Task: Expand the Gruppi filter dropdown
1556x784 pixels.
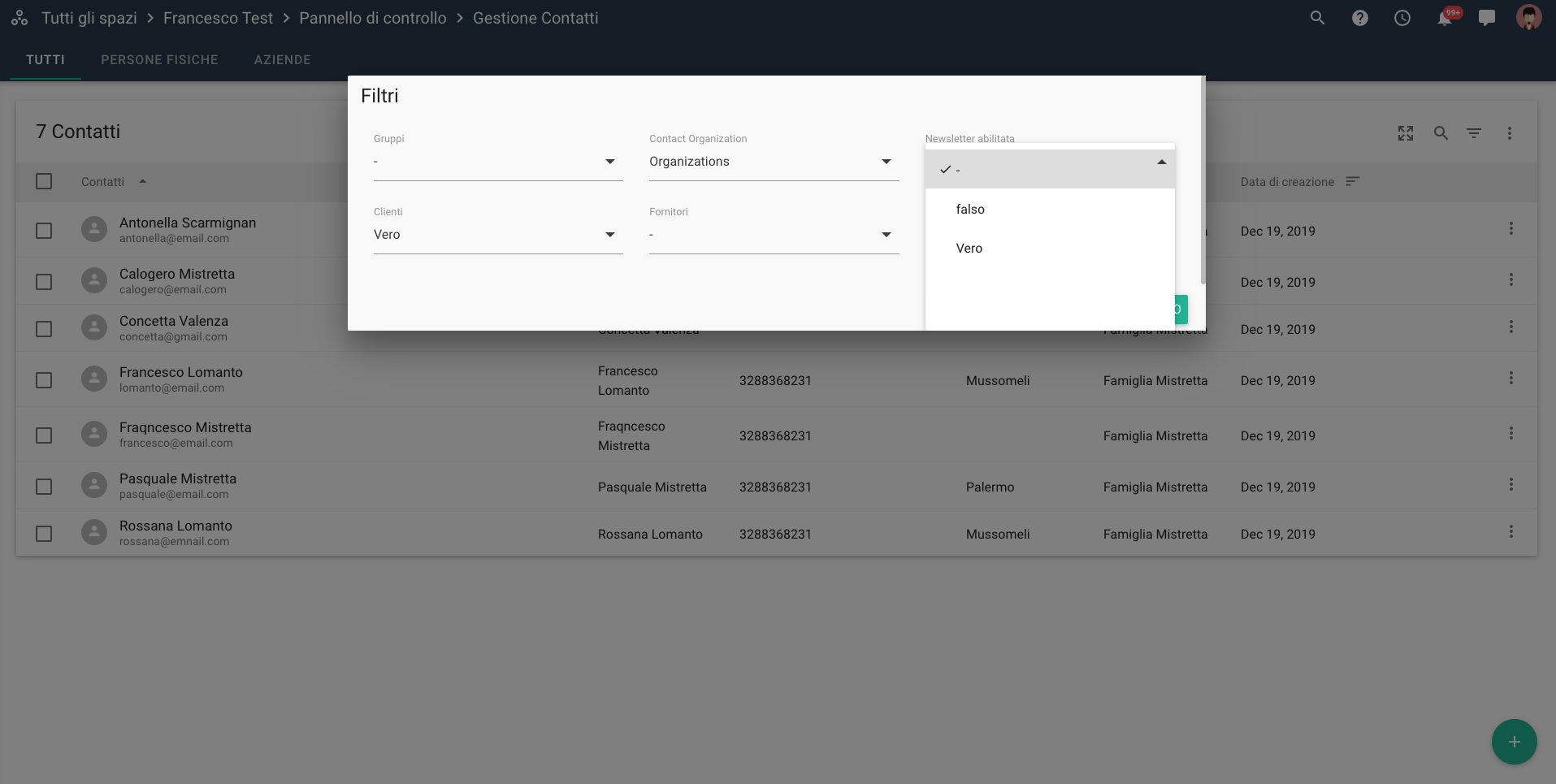Action: point(497,162)
